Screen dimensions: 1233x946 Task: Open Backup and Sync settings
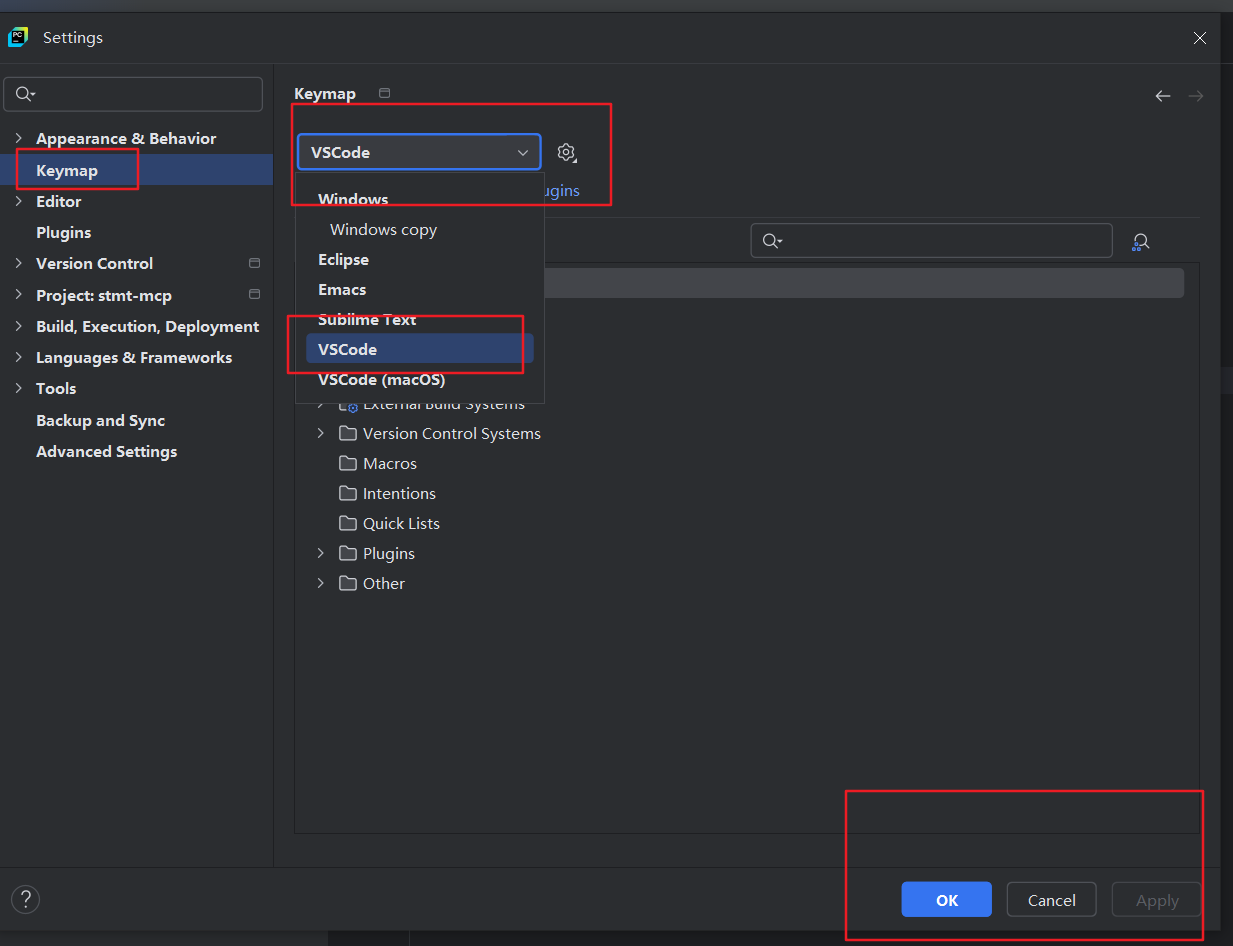[x=136, y=420]
